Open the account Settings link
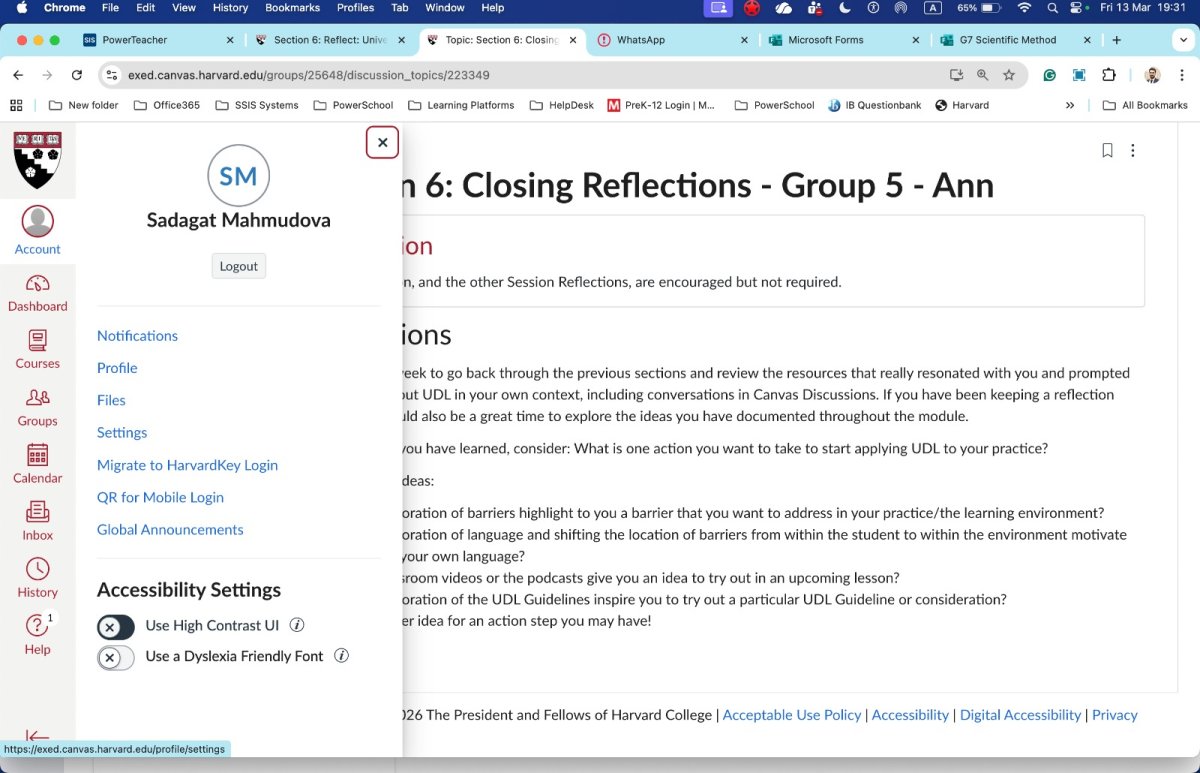1200x773 pixels. [x=122, y=432]
